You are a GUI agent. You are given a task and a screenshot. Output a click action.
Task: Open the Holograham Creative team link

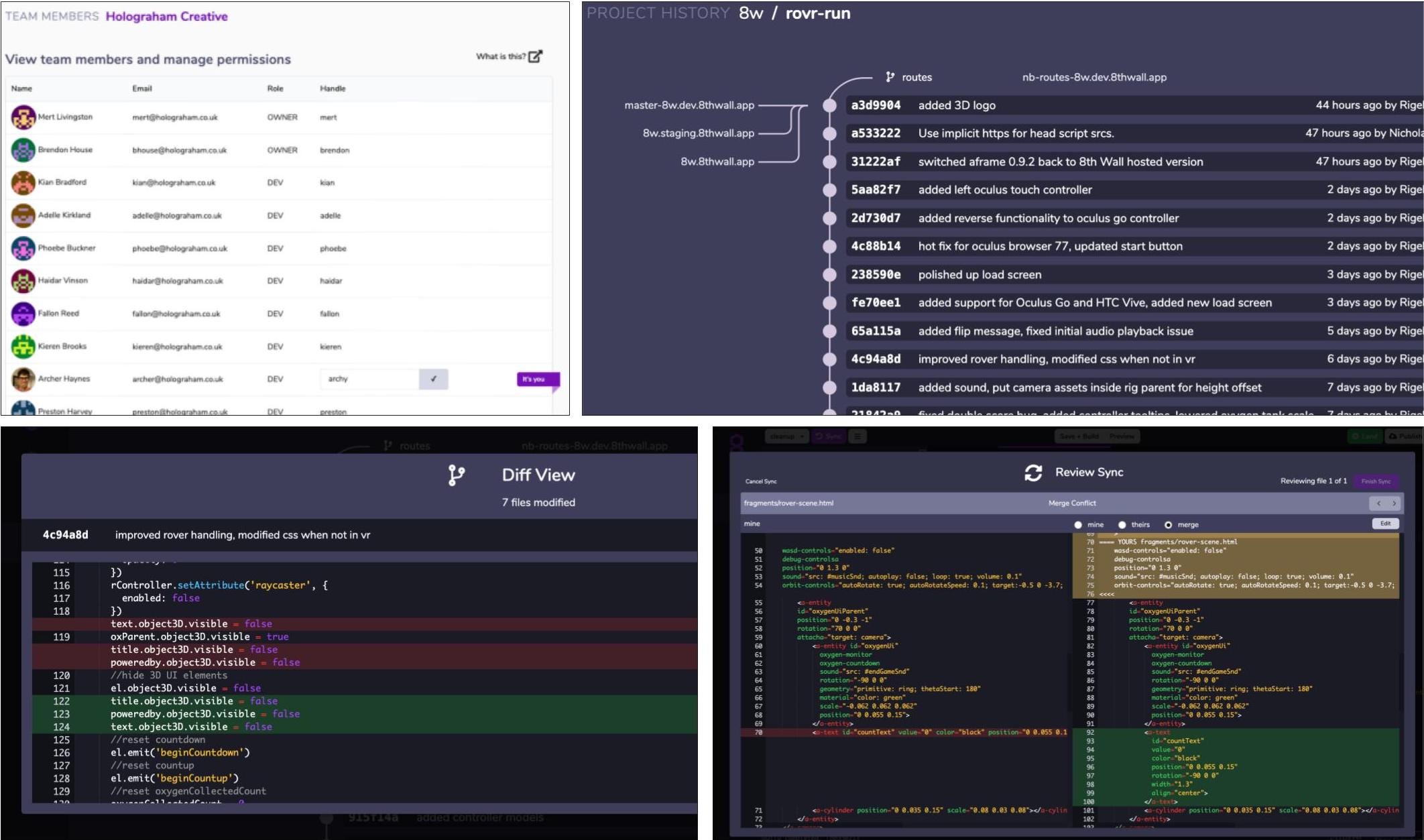click(x=166, y=17)
